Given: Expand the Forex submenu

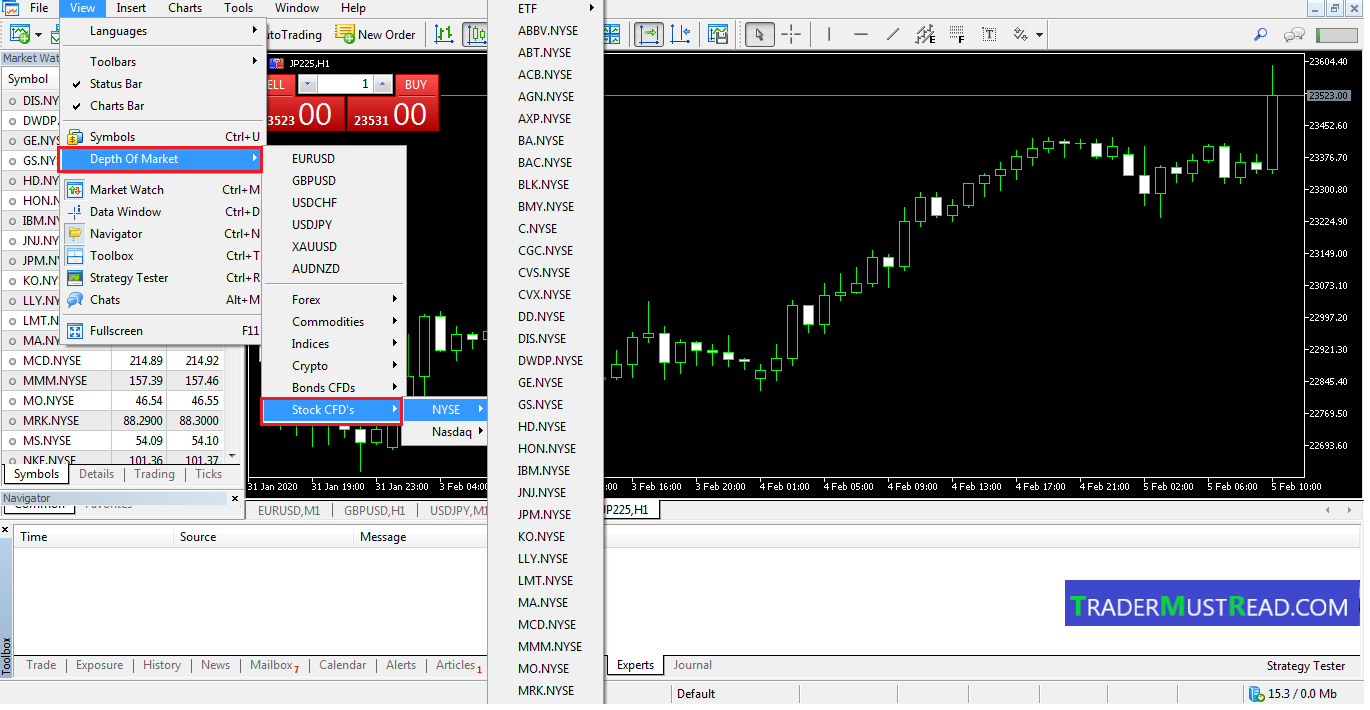Looking at the screenshot, I should coord(333,300).
